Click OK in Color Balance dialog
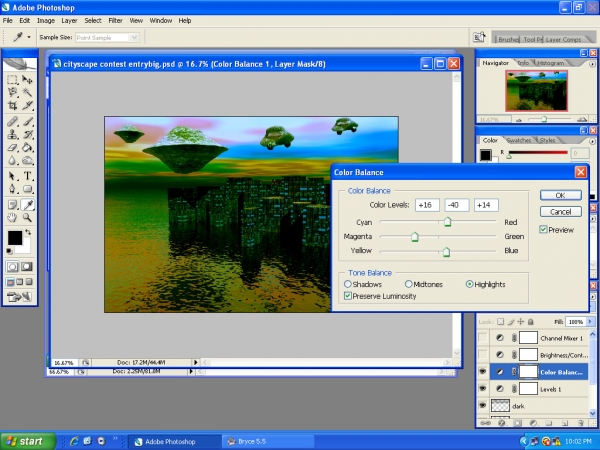The height and width of the screenshot is (450, 600). coord(561,195)
